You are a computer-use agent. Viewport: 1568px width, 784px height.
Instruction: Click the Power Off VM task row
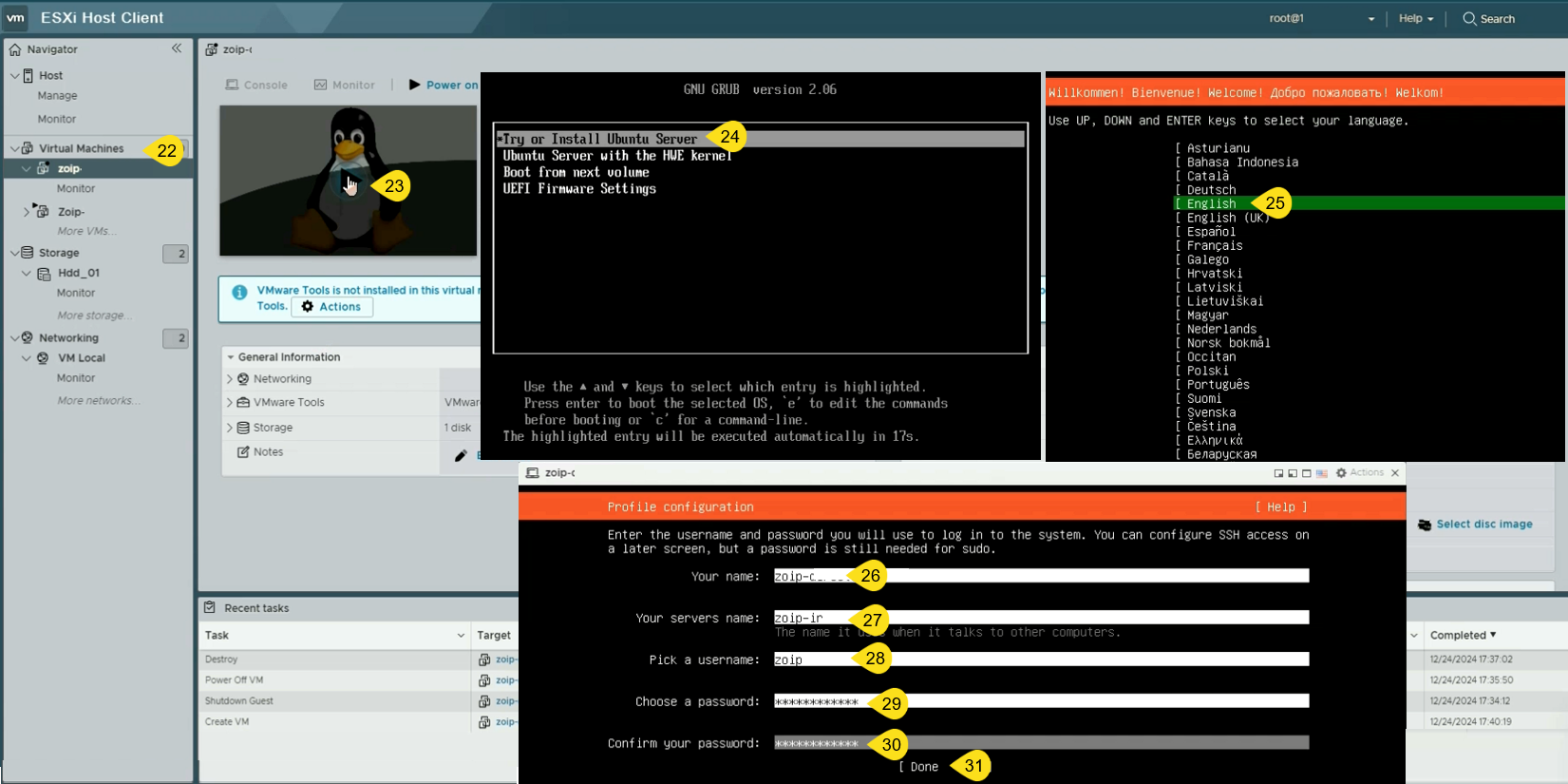357,680
